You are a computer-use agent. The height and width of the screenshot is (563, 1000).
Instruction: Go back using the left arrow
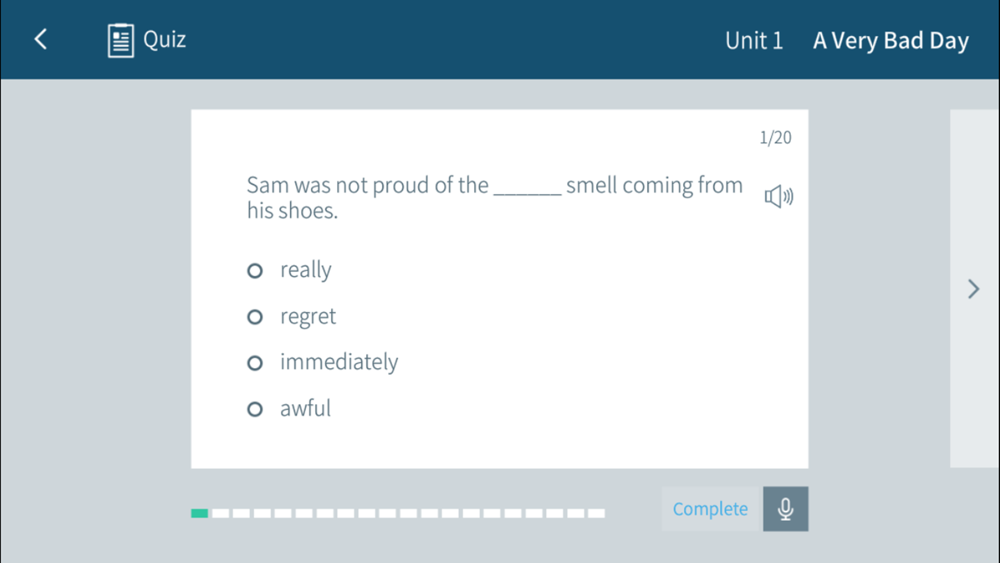[41, 40]
